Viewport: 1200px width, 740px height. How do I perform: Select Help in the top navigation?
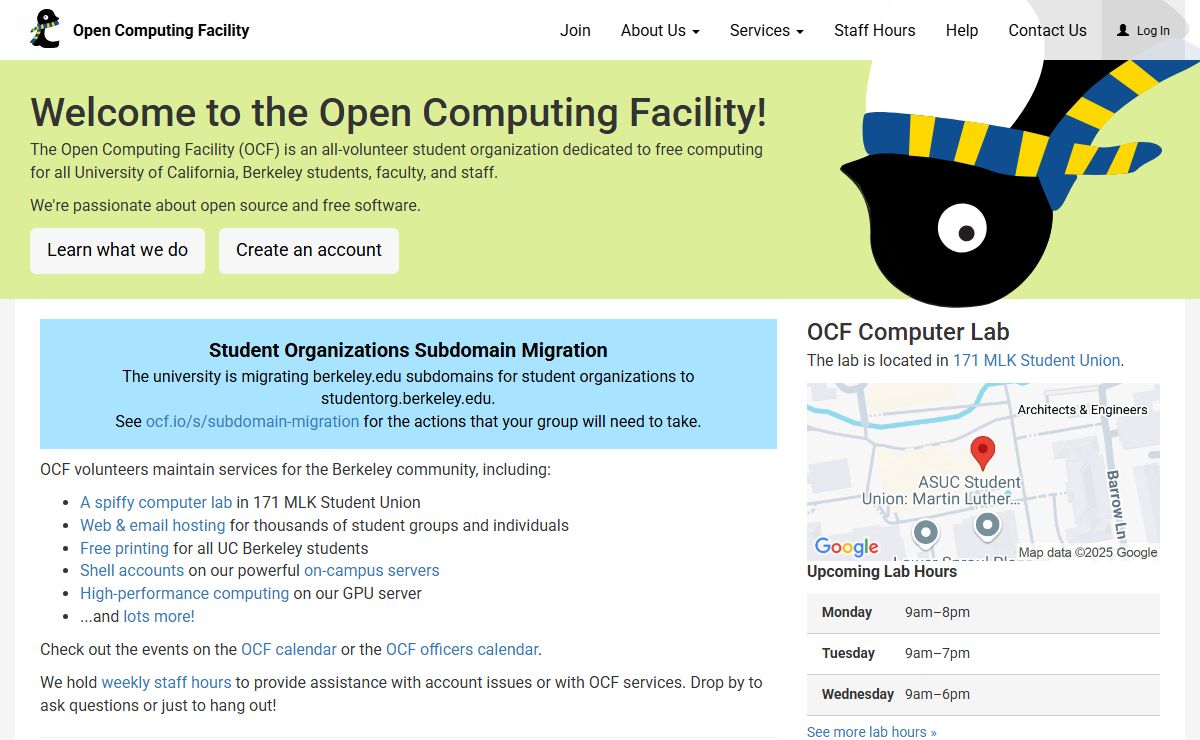(961, 30)
